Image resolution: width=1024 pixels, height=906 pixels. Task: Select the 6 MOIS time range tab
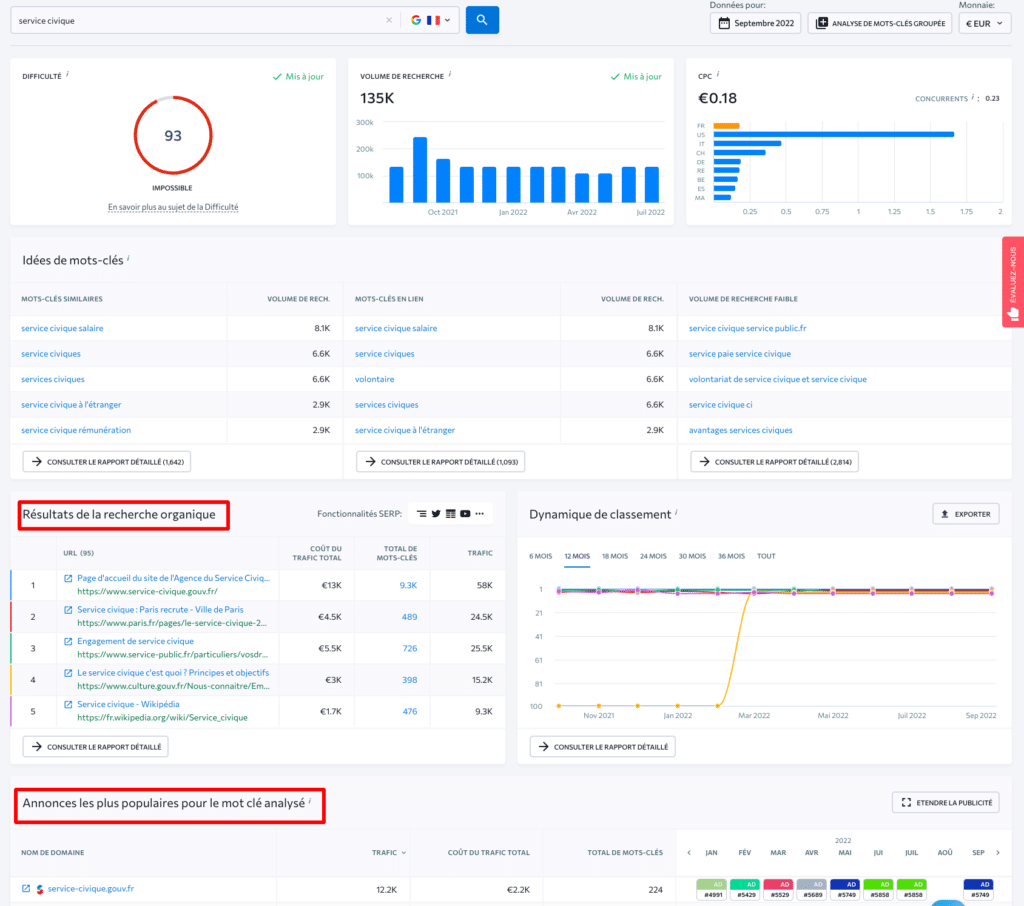[x=541, y=556]
